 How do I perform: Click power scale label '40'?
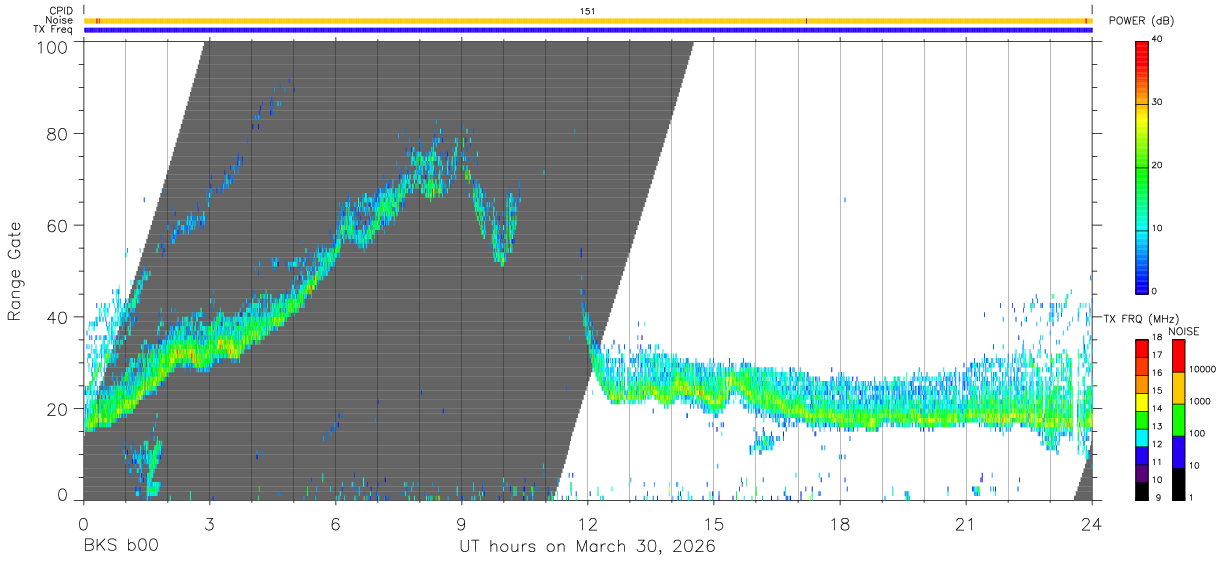pyautogui.click(x=1156, y=39)
